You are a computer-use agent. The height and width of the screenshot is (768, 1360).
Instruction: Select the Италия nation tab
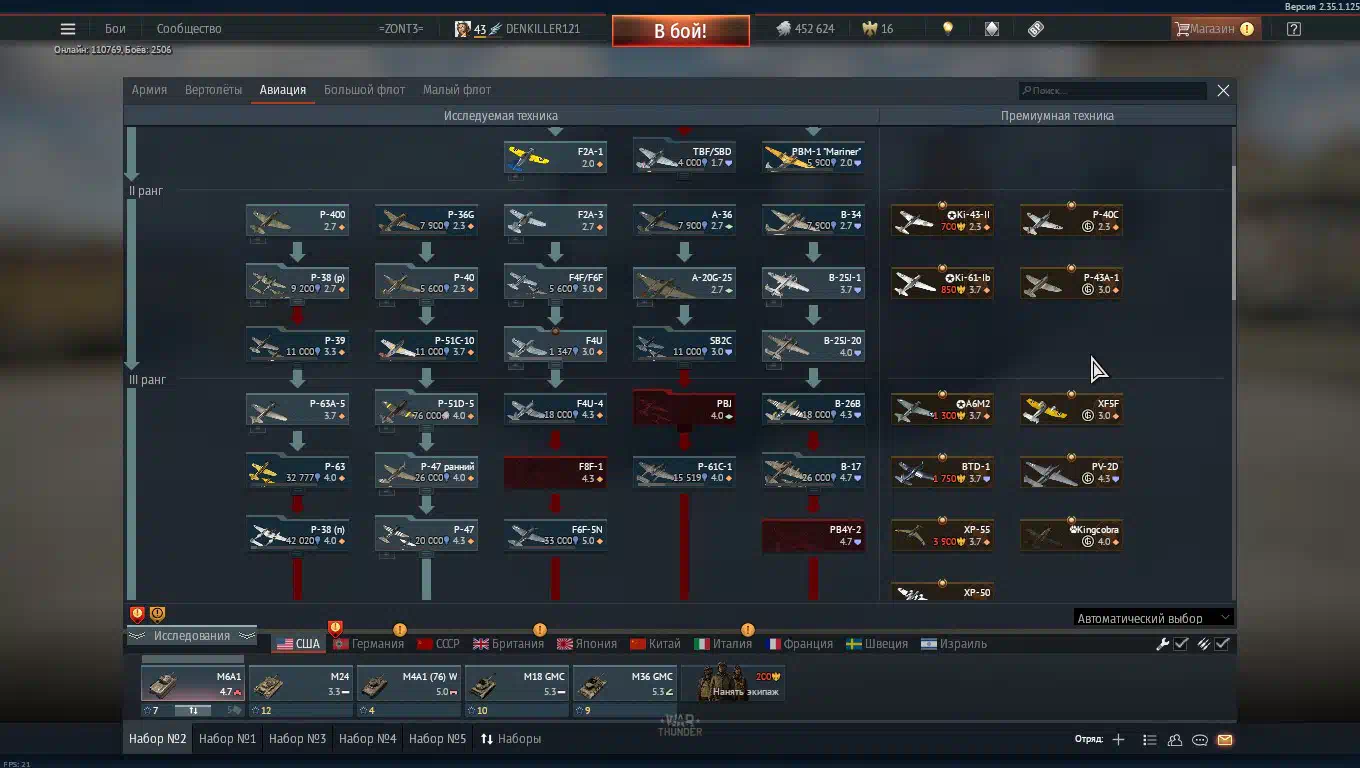pos(723,644)
